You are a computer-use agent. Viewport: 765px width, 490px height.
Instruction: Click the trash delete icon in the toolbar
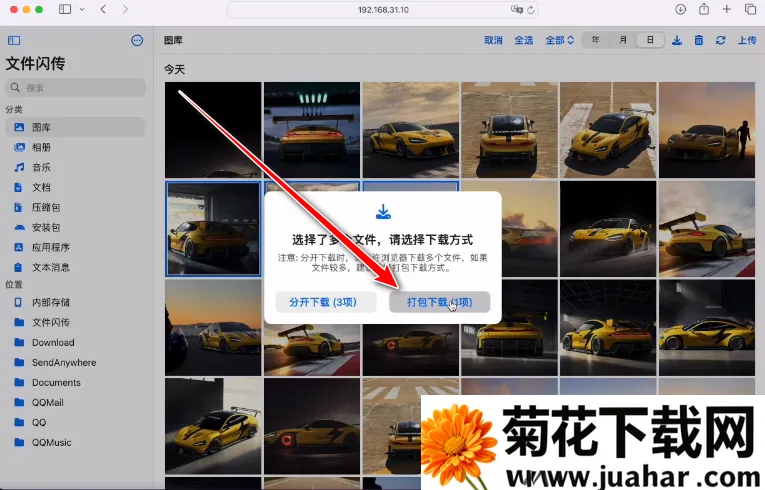click(698, 40)
